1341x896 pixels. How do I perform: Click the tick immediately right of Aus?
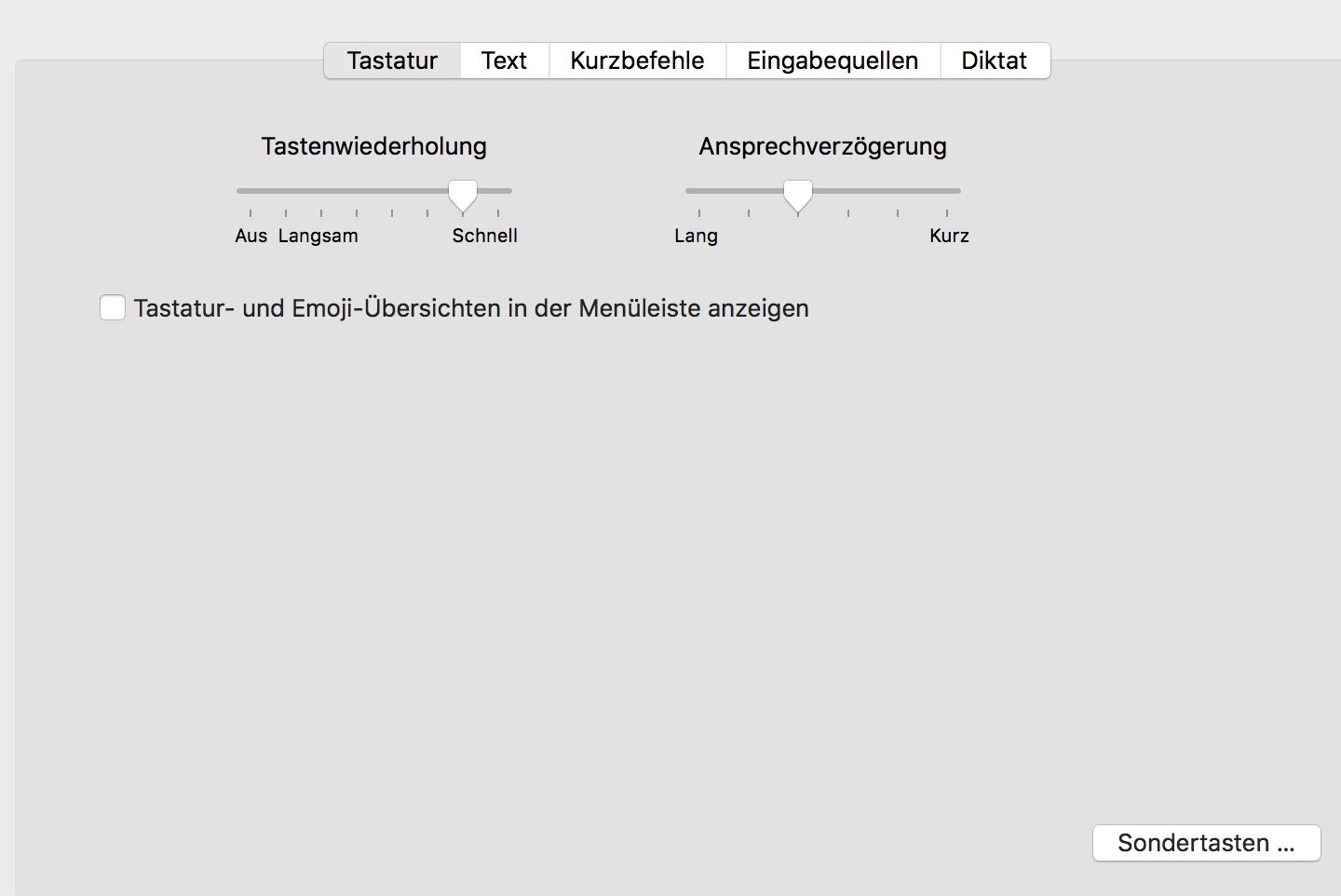click(x=286, y=191)
